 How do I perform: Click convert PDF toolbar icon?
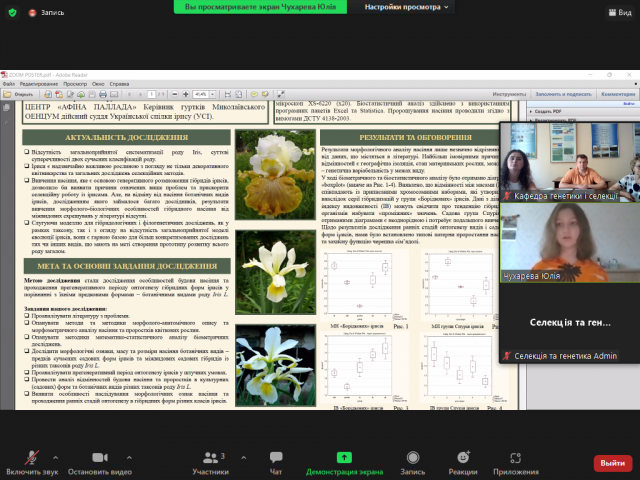[59, 94]
